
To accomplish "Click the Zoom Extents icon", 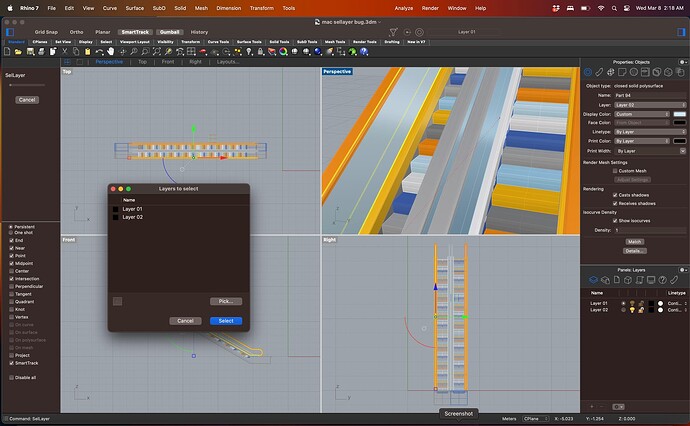I will 157,51.
